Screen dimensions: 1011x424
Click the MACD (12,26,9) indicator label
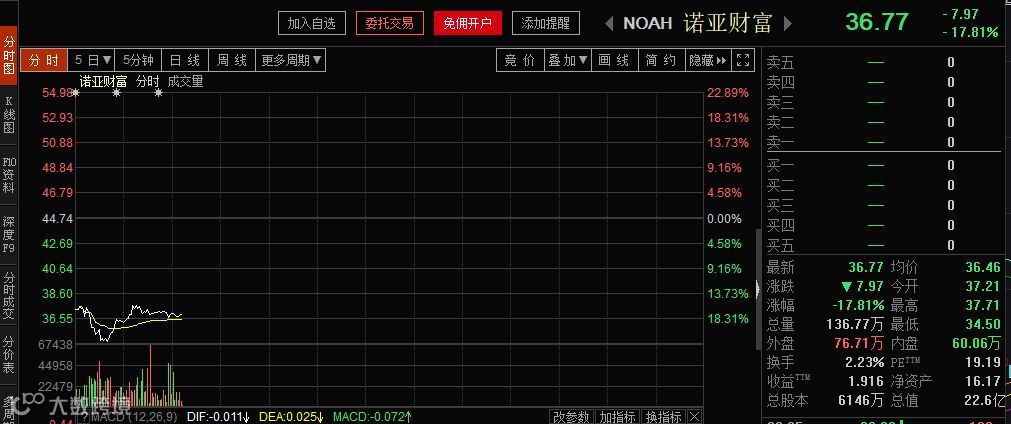click(x=133, y=417)
